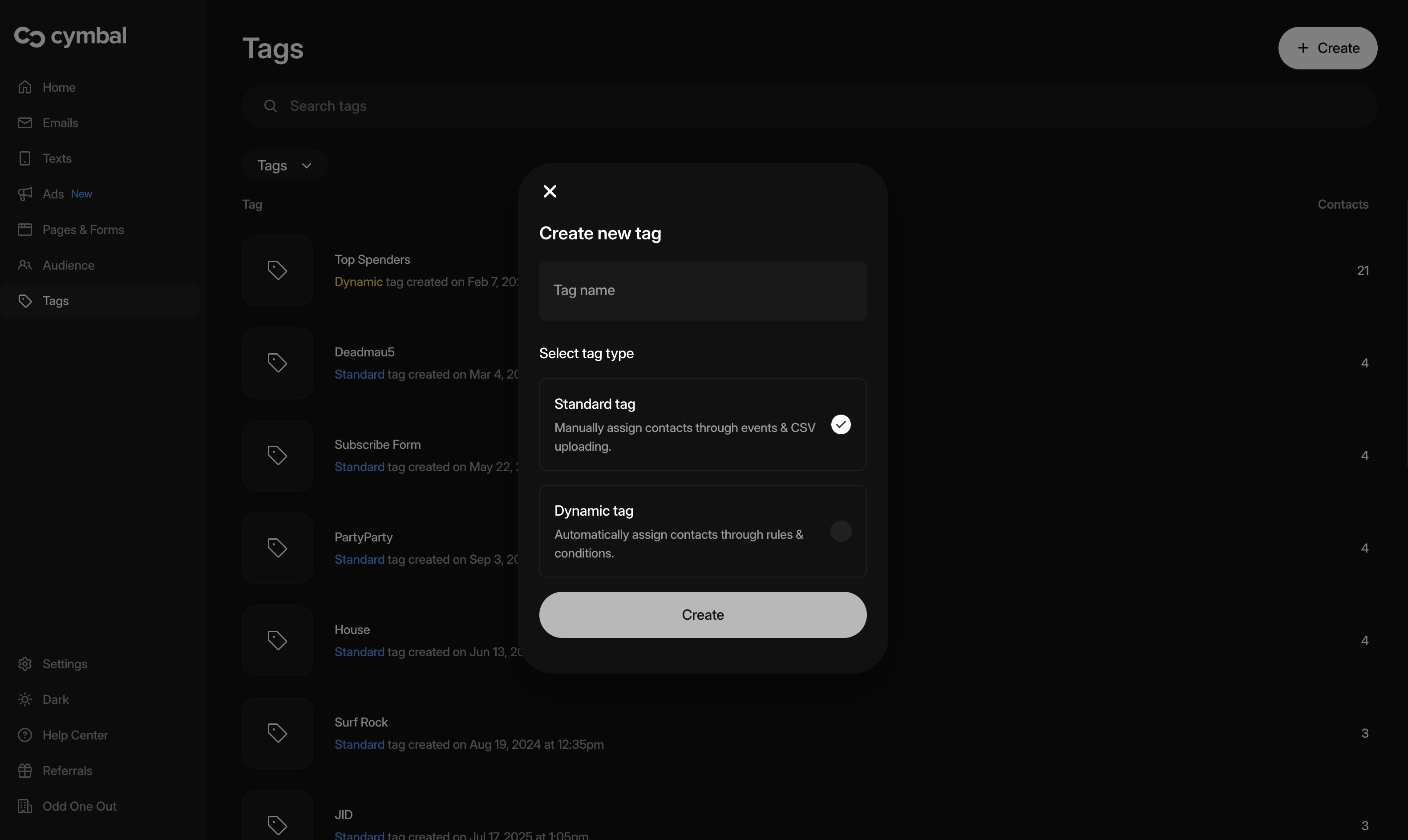
Task: Click the Create button in dialog
Action: pos(703,615)
